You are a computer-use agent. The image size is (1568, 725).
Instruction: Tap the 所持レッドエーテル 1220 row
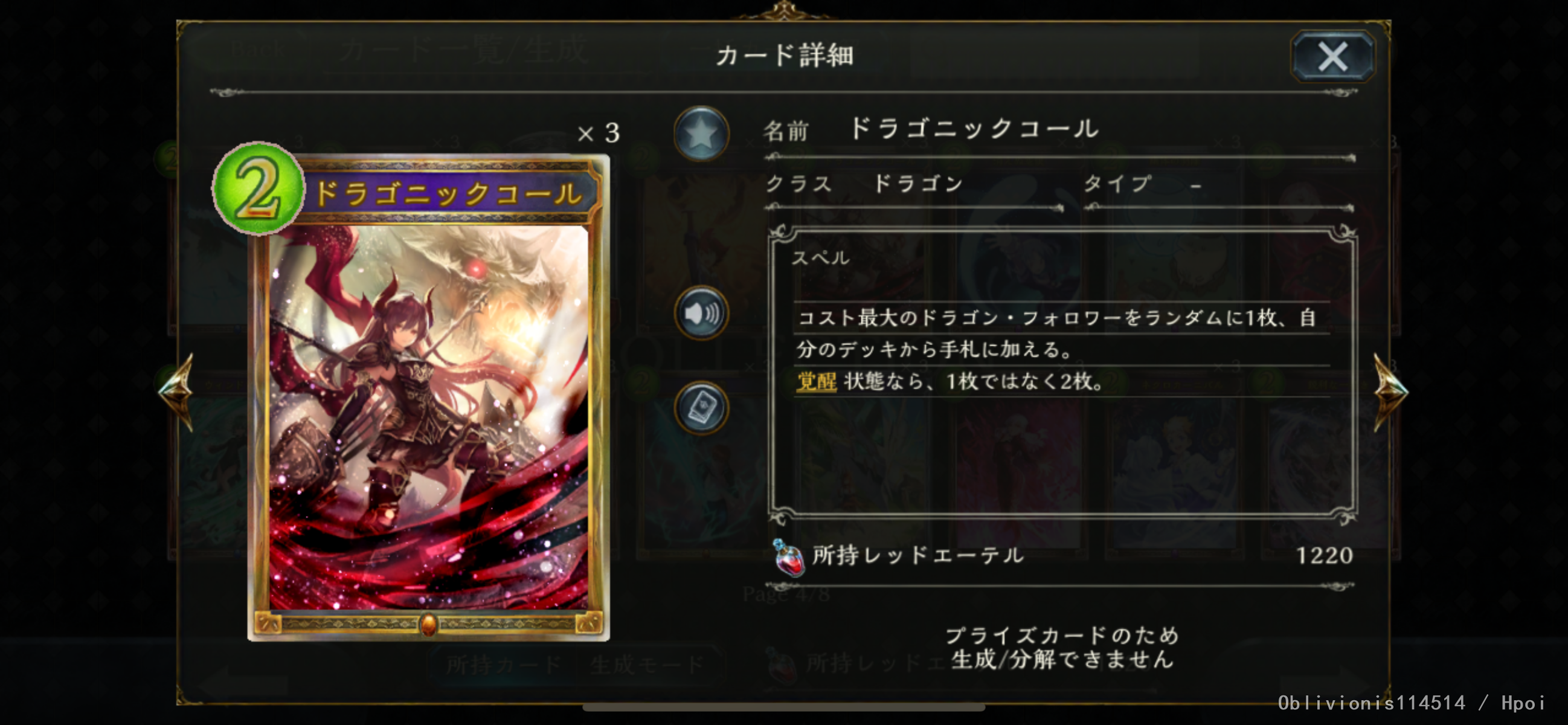tap(1062, 556)
